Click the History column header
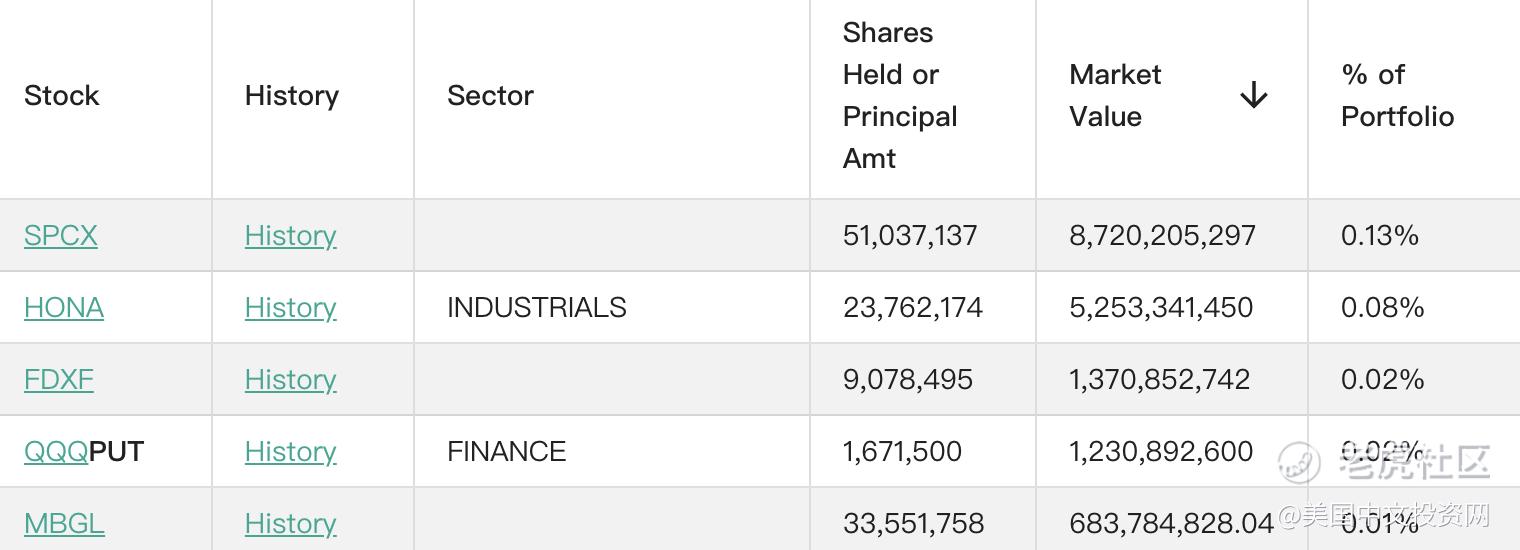The image size is (1520, 550). click(x=292, y=96)
